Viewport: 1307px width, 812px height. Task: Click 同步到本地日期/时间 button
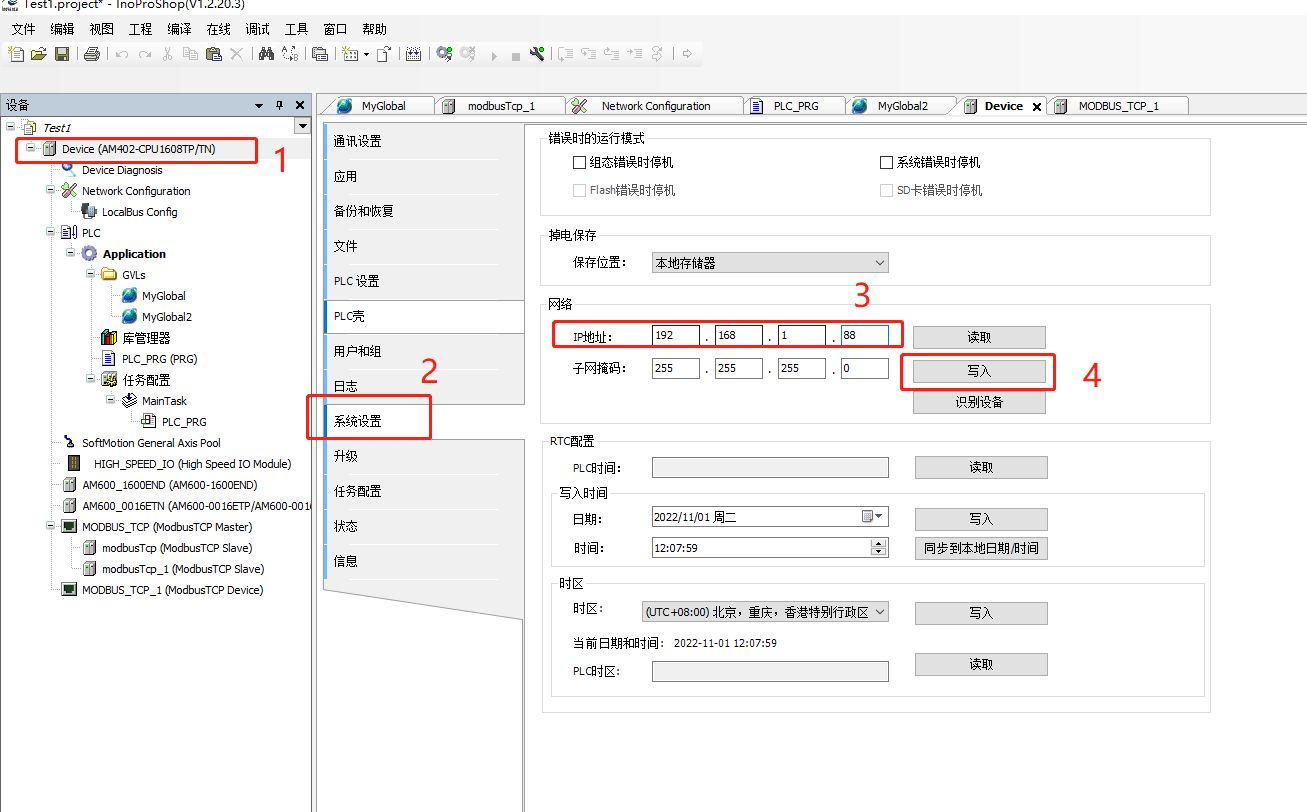(981, 548)
